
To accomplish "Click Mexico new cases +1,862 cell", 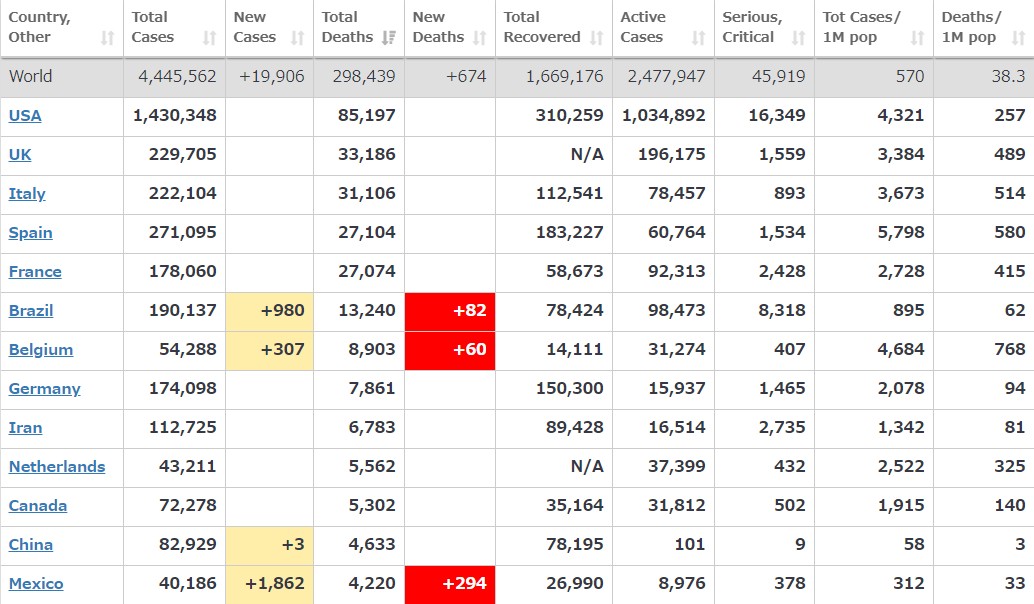I will (x=270, y=585).
